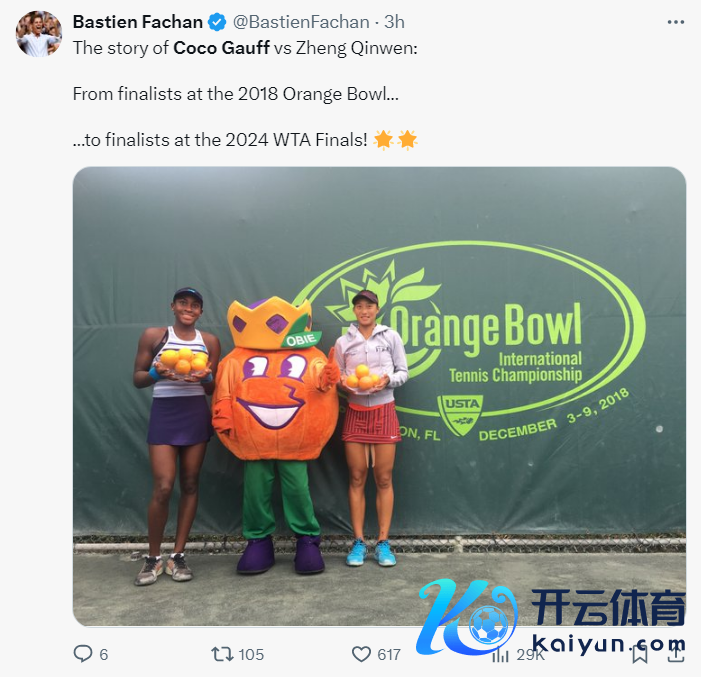Like the tweet with heart icon
Screen dimensions: 701x677
click(x=361, y=654)
